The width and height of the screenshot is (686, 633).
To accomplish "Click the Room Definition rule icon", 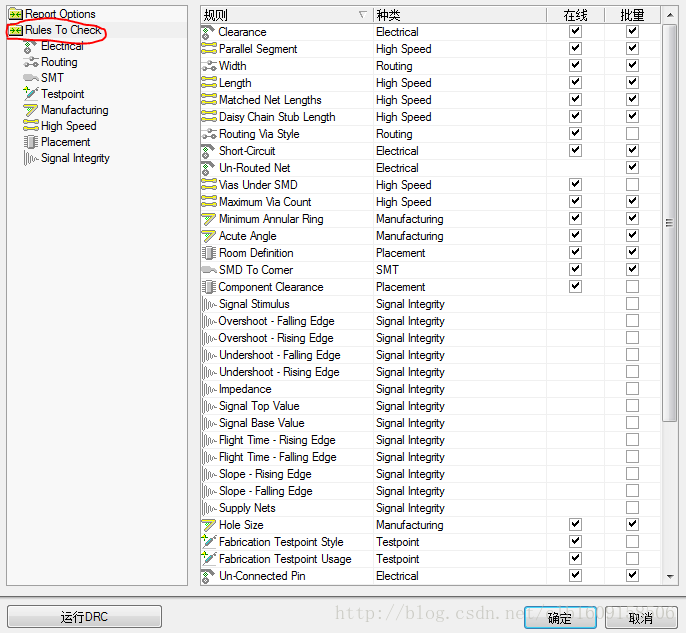I will click(x=209, y=253).
